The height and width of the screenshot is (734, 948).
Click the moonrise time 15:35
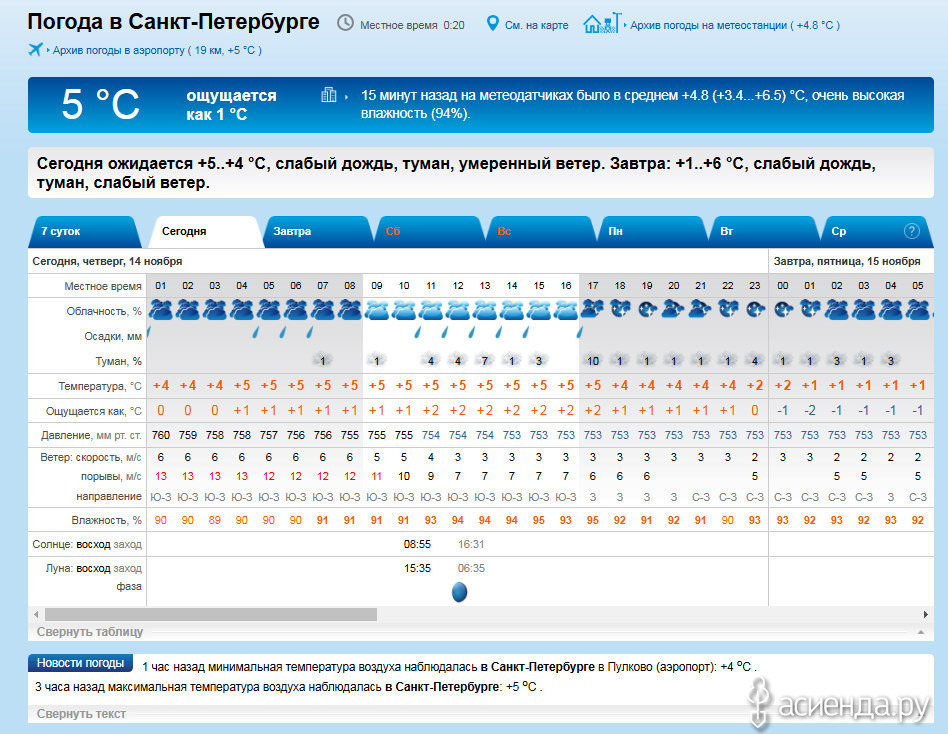tap(417, 568)
